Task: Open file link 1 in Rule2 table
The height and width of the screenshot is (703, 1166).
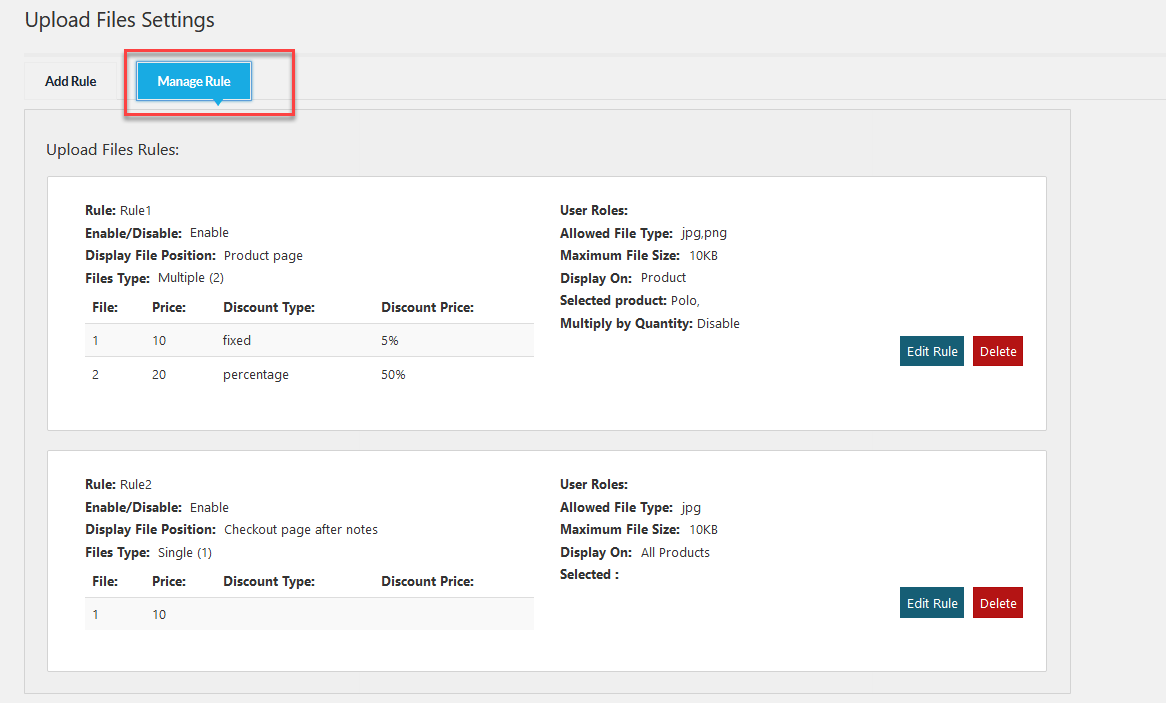Action: point(95,614)
